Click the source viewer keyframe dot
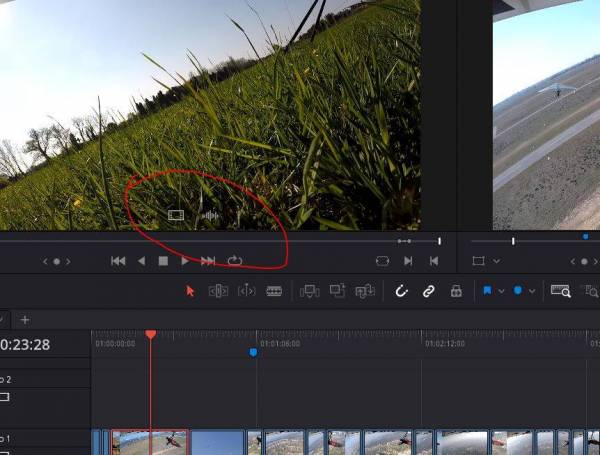This screenshot has width=600, height=455. point(57,262)
